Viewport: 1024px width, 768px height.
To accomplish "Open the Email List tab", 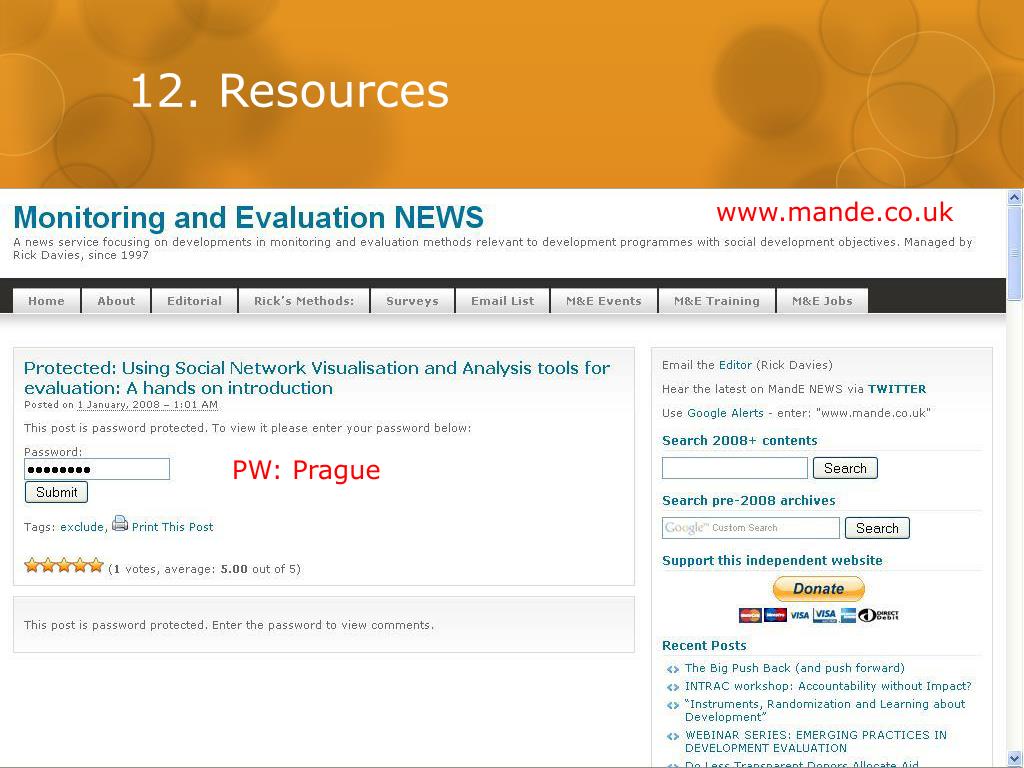I will (503, 301).
